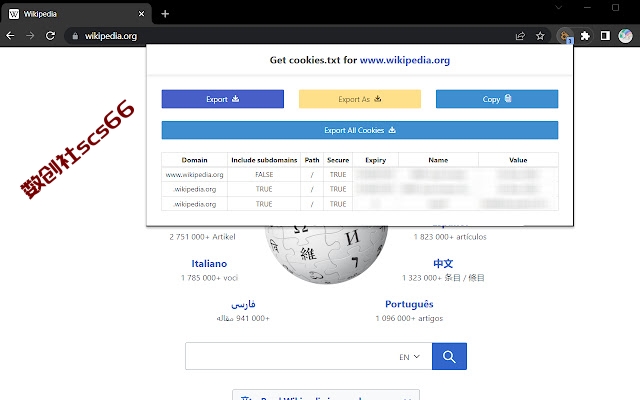Click Export All Cookies button
640x400 pixels.
pyautogui.click(x=360, y=130)
